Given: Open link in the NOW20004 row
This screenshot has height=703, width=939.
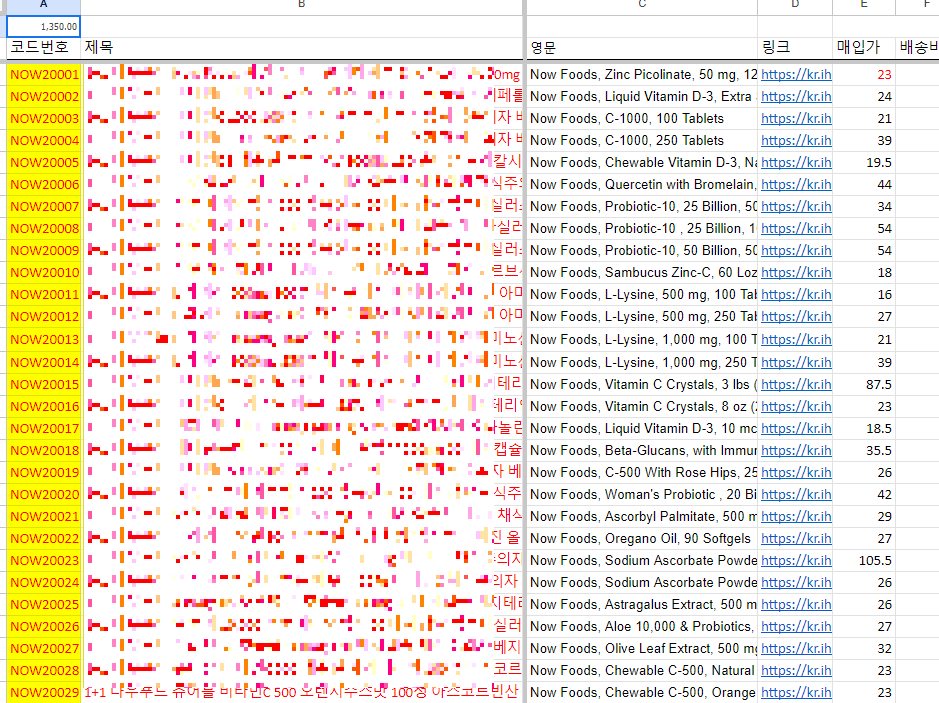Looking at the screenshot, I should point(796,140).
